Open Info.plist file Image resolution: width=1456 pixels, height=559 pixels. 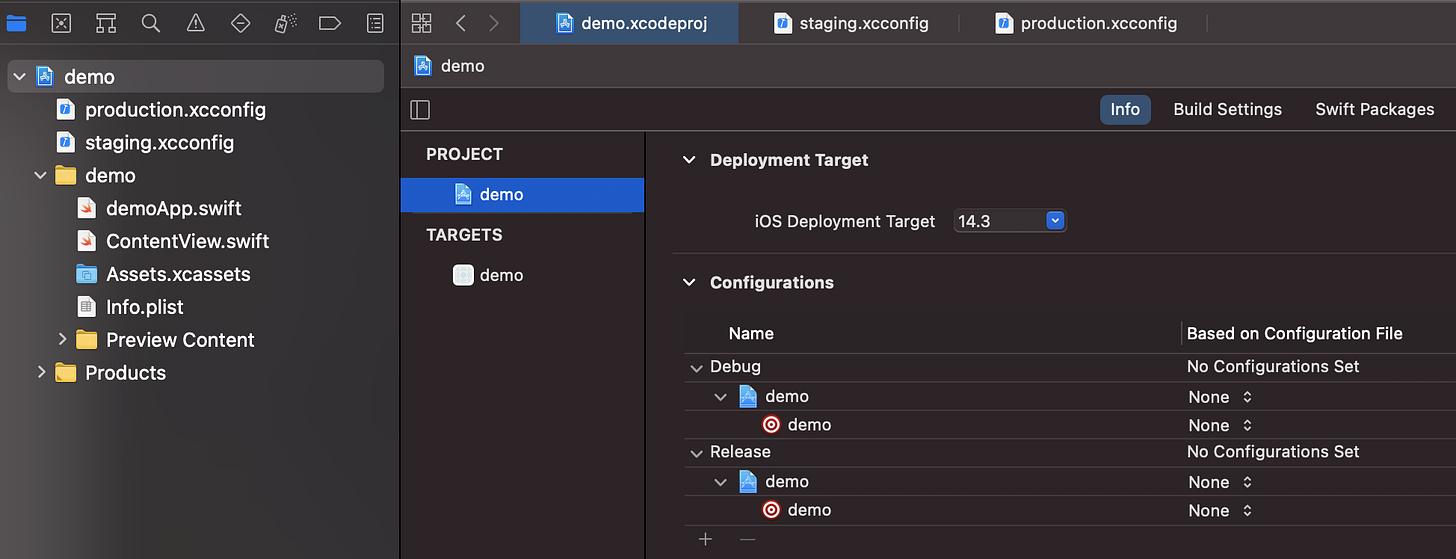[131, 307]
